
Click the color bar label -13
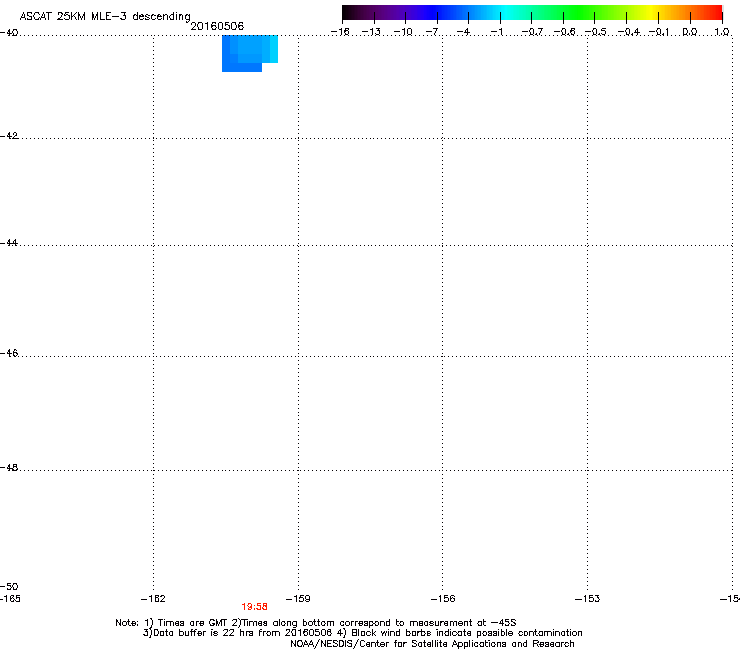tap(371, 32)
